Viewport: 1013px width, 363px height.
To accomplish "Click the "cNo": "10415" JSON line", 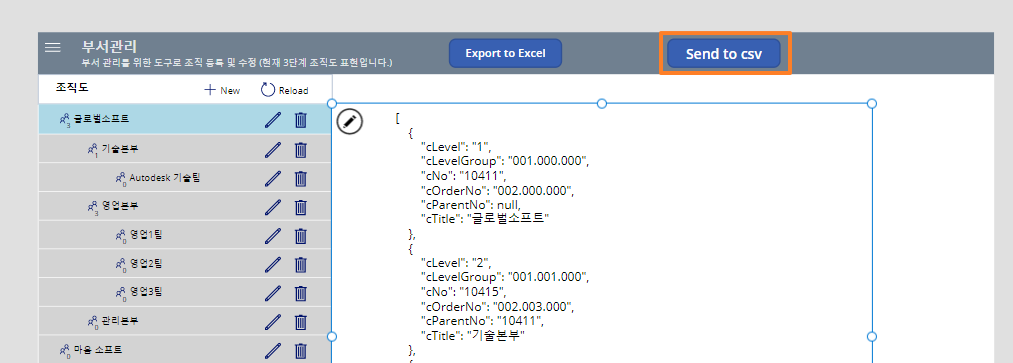I will (x=463, y=291).
